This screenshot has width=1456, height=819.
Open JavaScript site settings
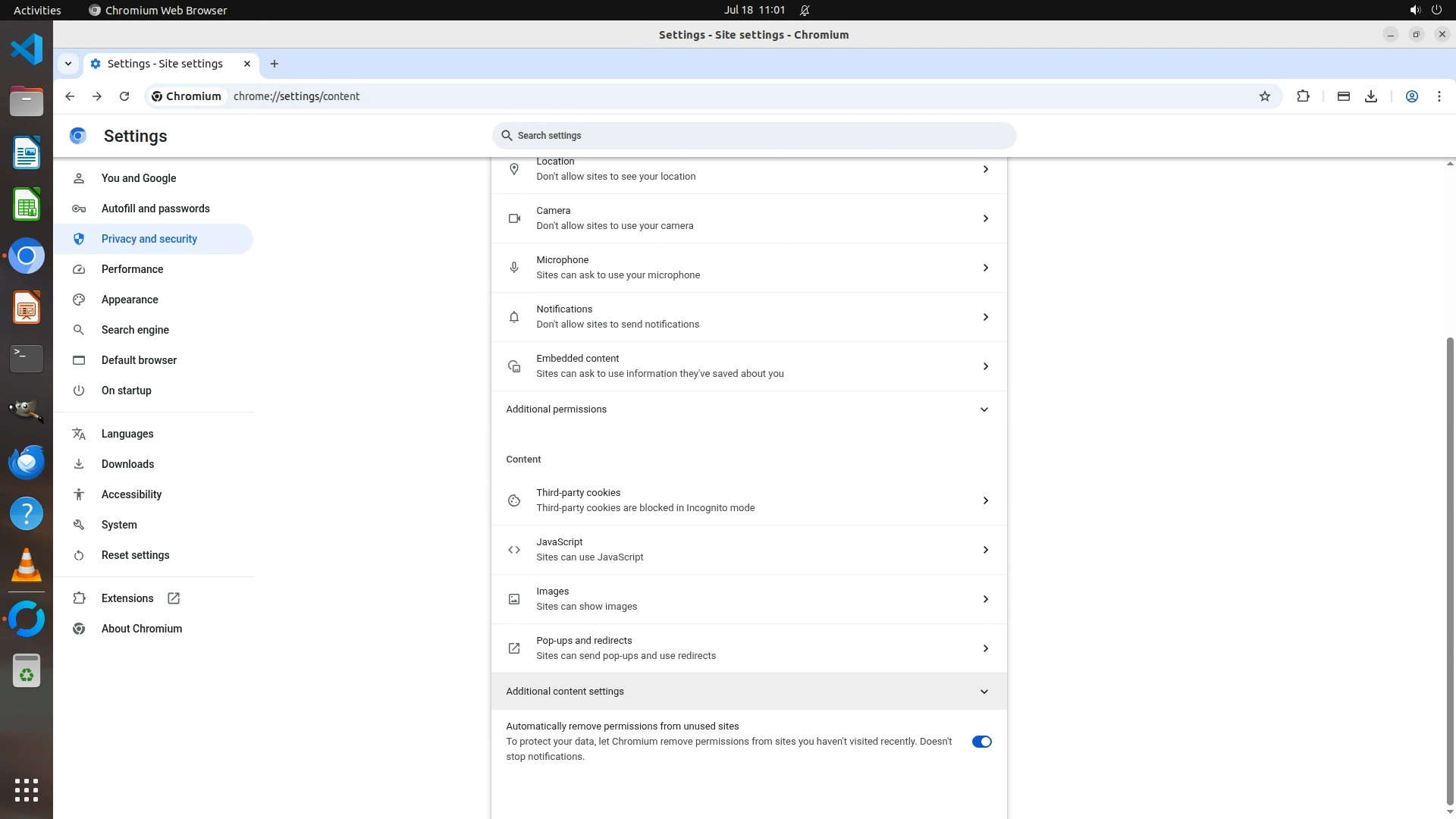click(x=748, y=550)
